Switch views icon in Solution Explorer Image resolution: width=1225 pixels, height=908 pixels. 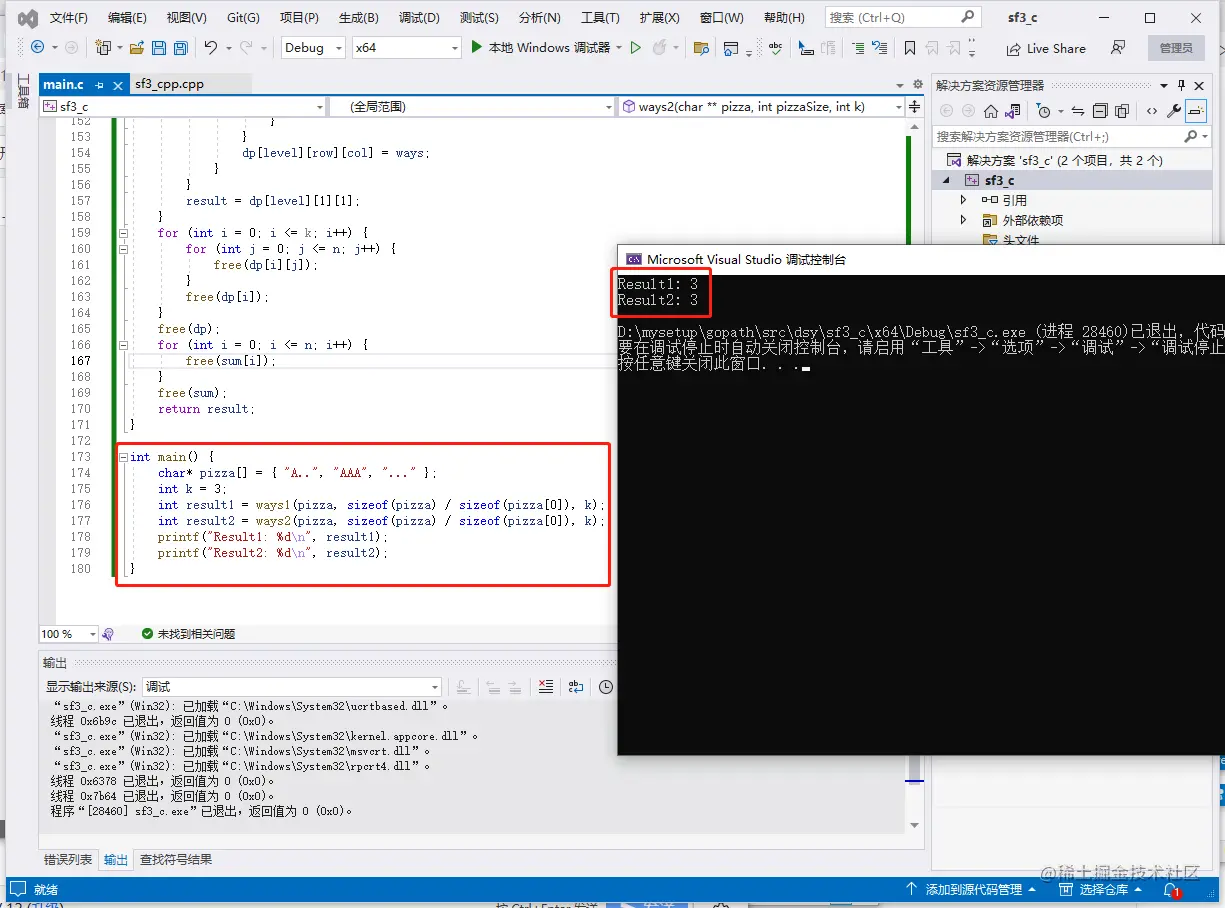1013,111
